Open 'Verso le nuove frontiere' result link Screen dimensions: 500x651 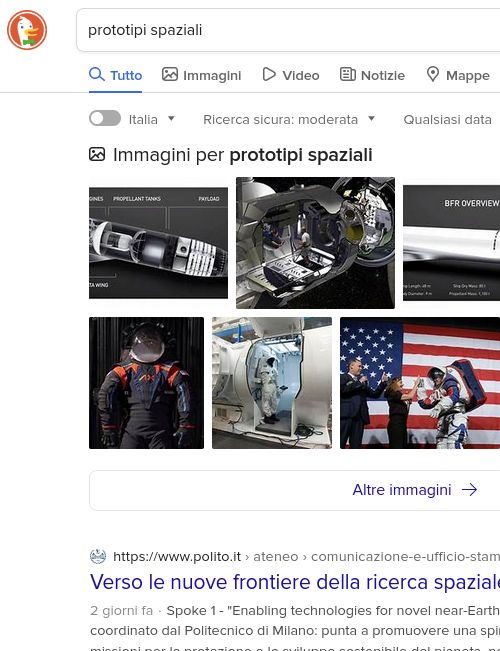tap(295, 582)
